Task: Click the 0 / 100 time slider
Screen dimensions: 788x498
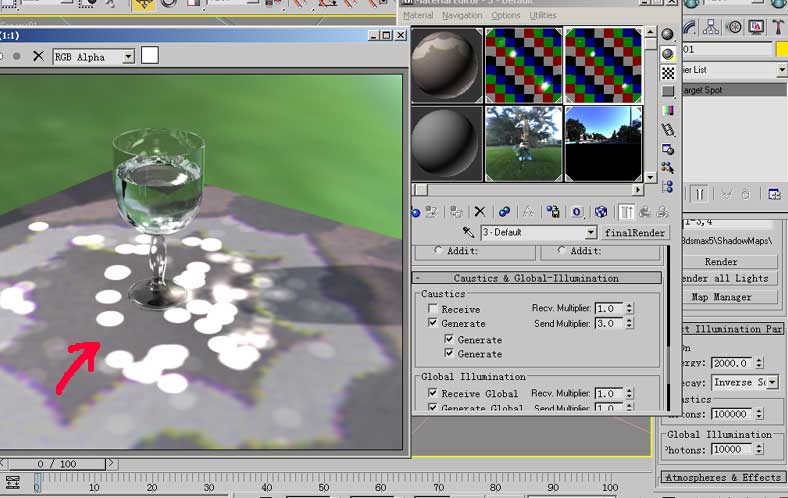Action: click(x=57, y=464)
